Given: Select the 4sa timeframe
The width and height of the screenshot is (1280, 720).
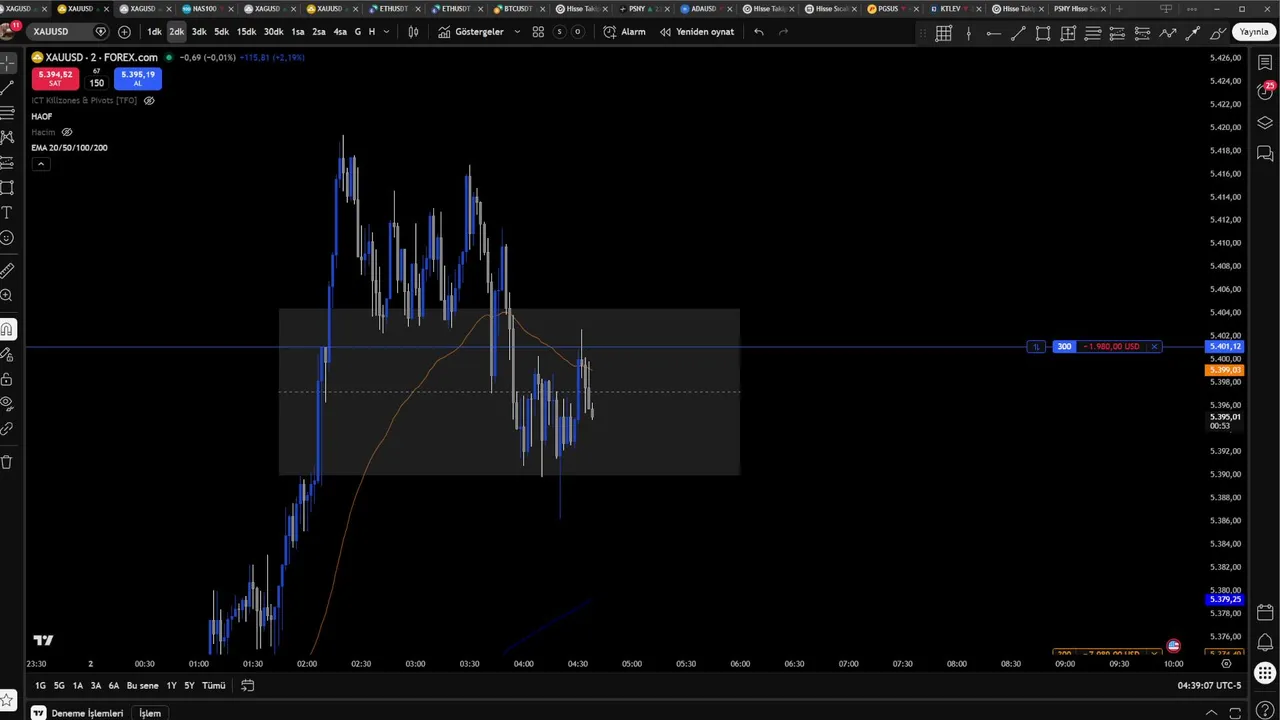Looking at the screenshot, I should [340, 32].
